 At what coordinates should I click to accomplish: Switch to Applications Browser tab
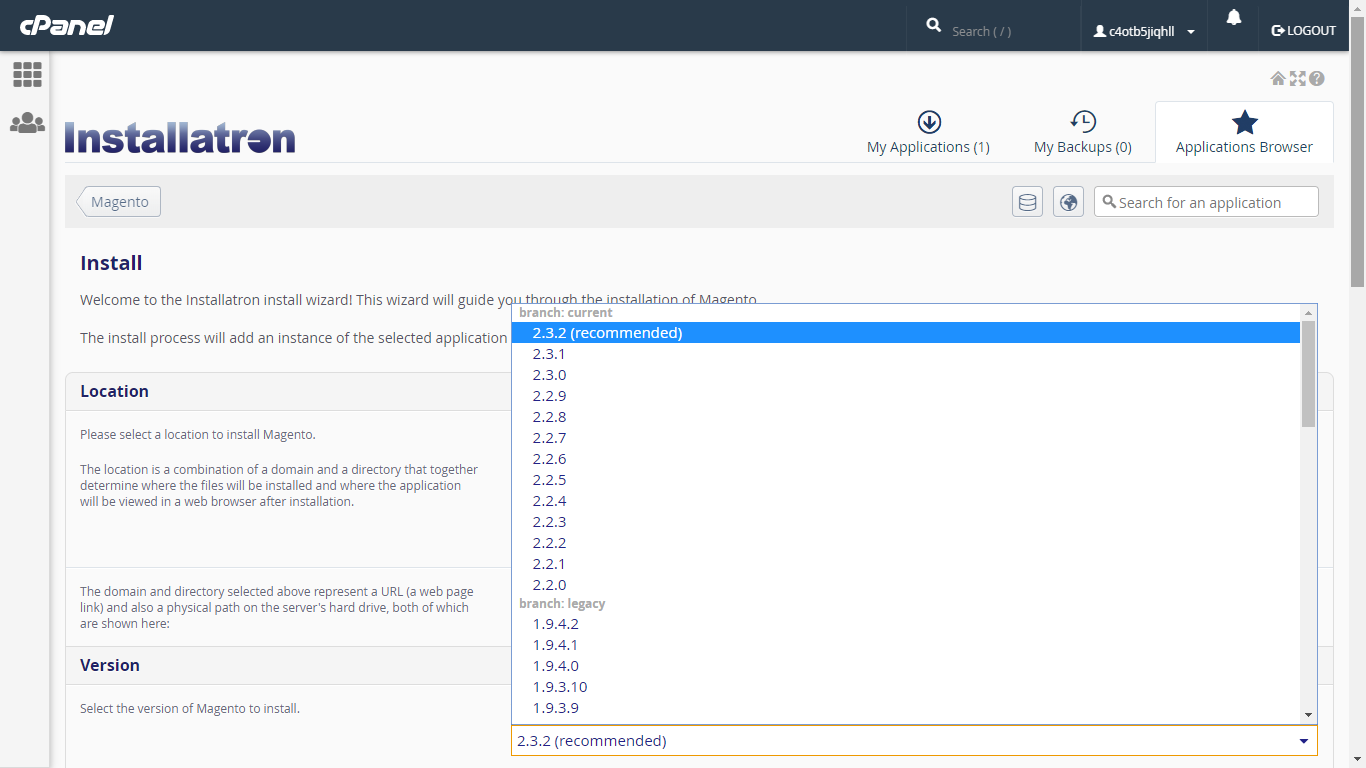tap(1244, 133)
